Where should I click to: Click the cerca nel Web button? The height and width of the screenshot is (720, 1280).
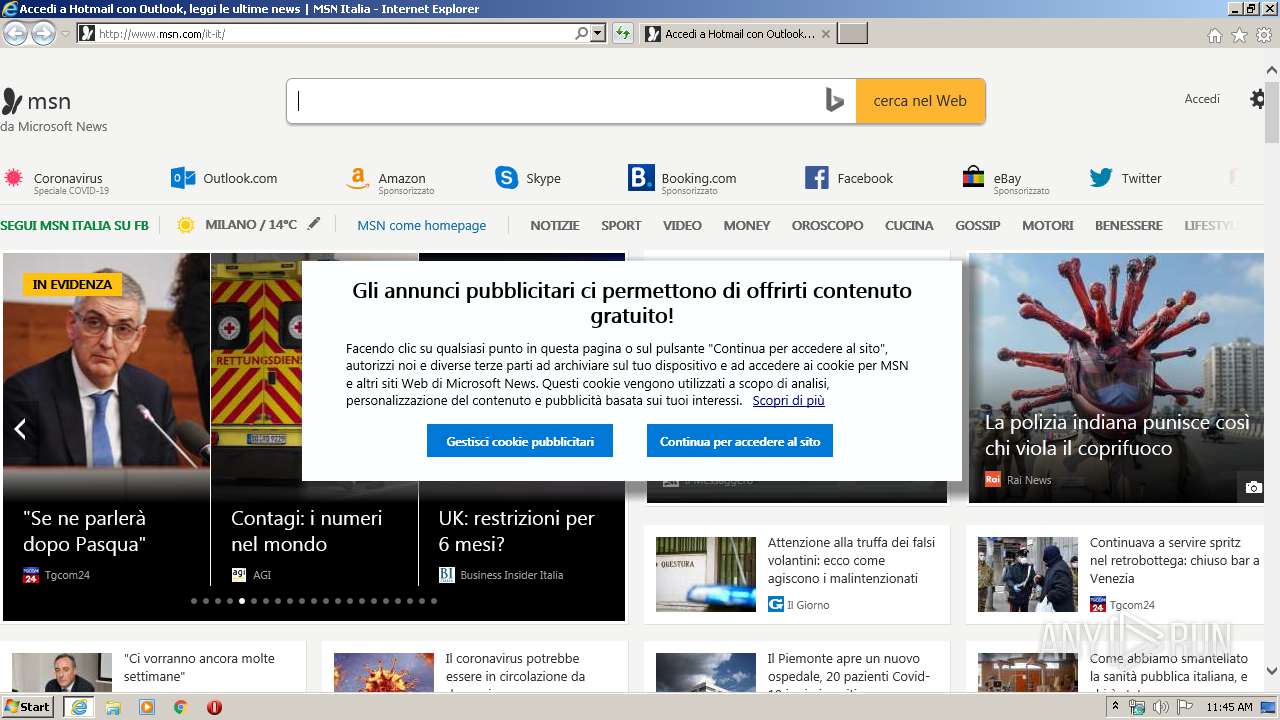(920, 101)
